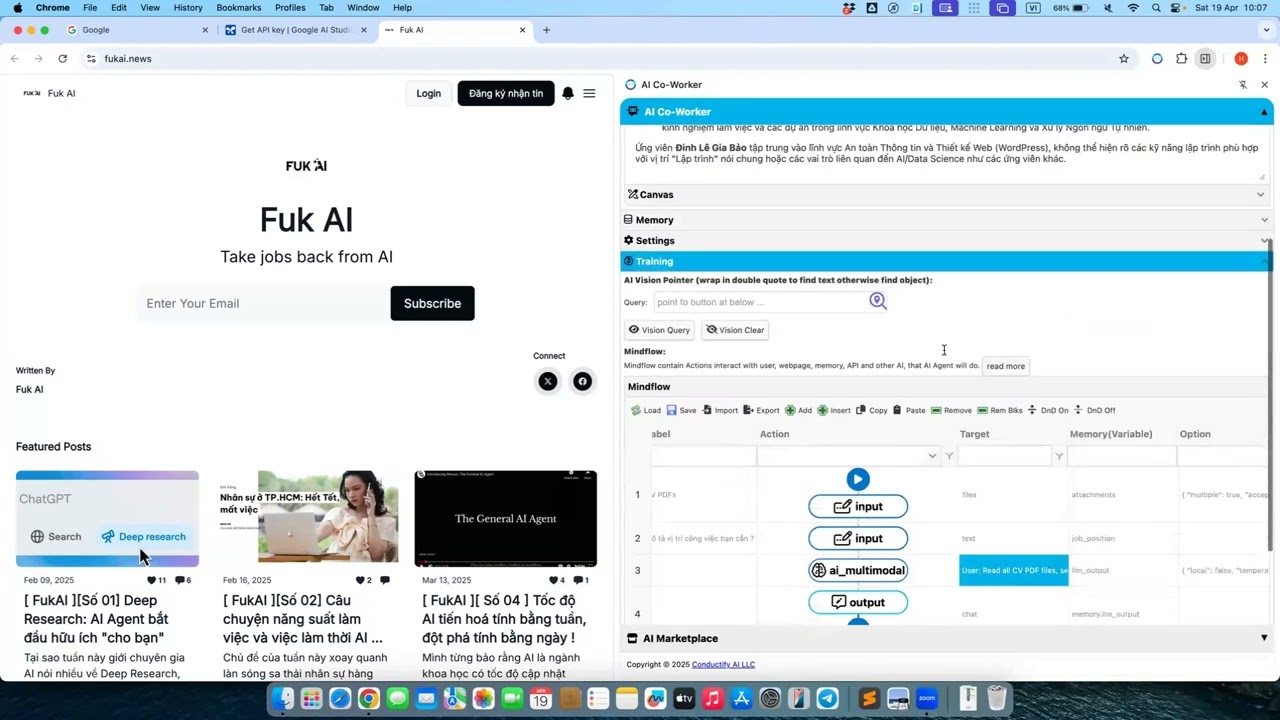Reload the fukai.news page
Image resolution: width=1280 pixels, height=720 pixels.
pyautogui.click(x=62, y=59)
